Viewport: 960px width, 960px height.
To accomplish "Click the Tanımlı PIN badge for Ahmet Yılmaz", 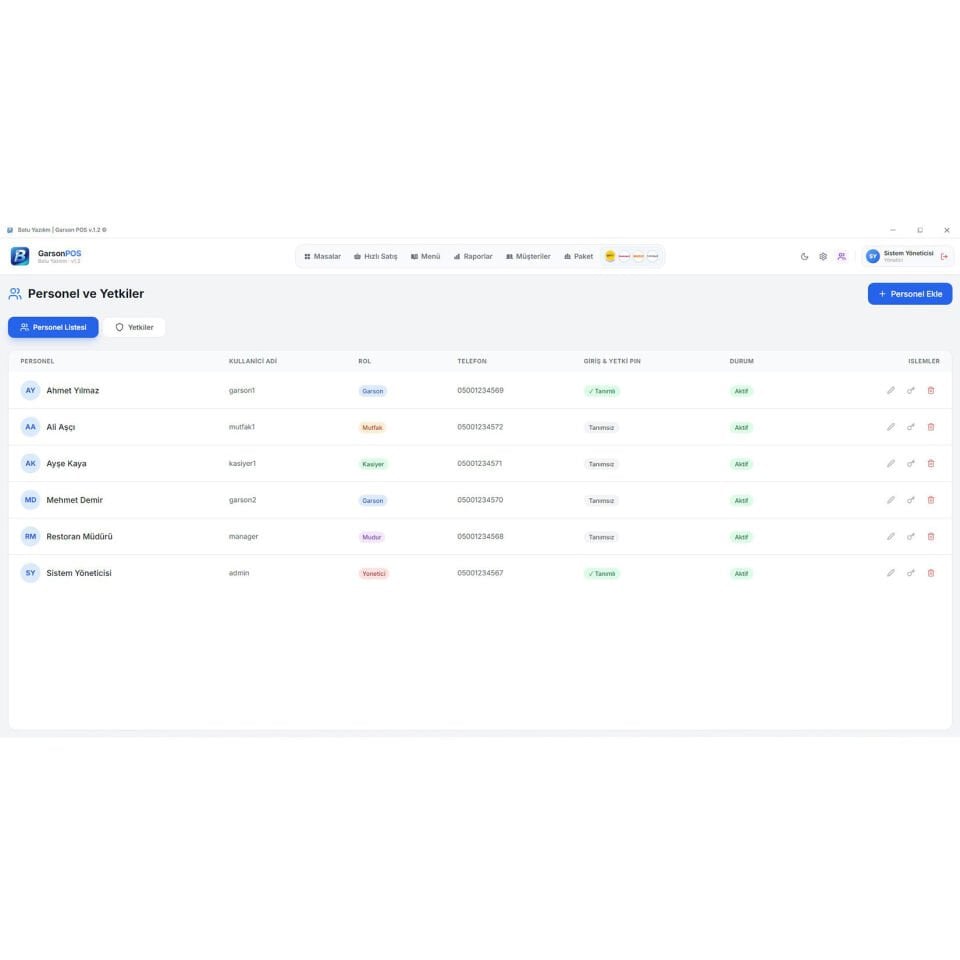I will (x=602, y=391).
